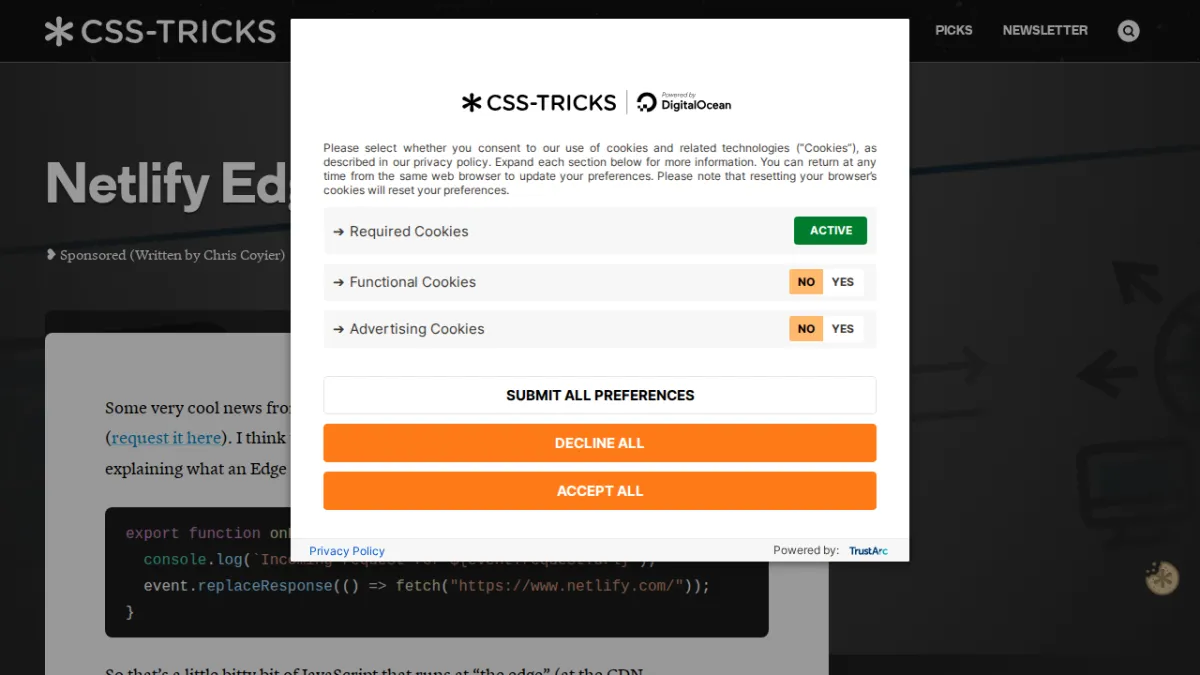The image size is (1200, 675).
Task: Open the PICKS menu item
Action: click(953, 30)
